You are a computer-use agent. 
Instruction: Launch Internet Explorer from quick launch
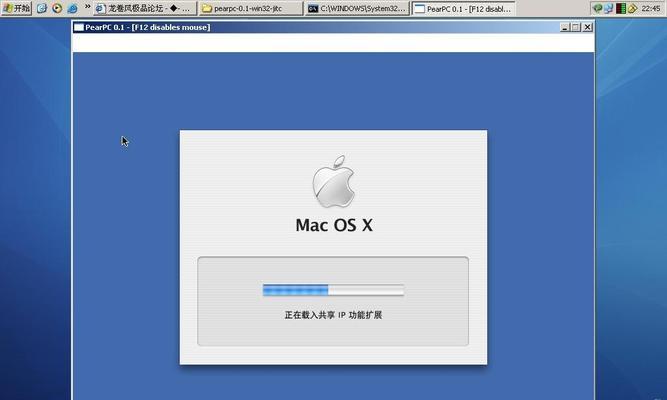pos(42,8)
